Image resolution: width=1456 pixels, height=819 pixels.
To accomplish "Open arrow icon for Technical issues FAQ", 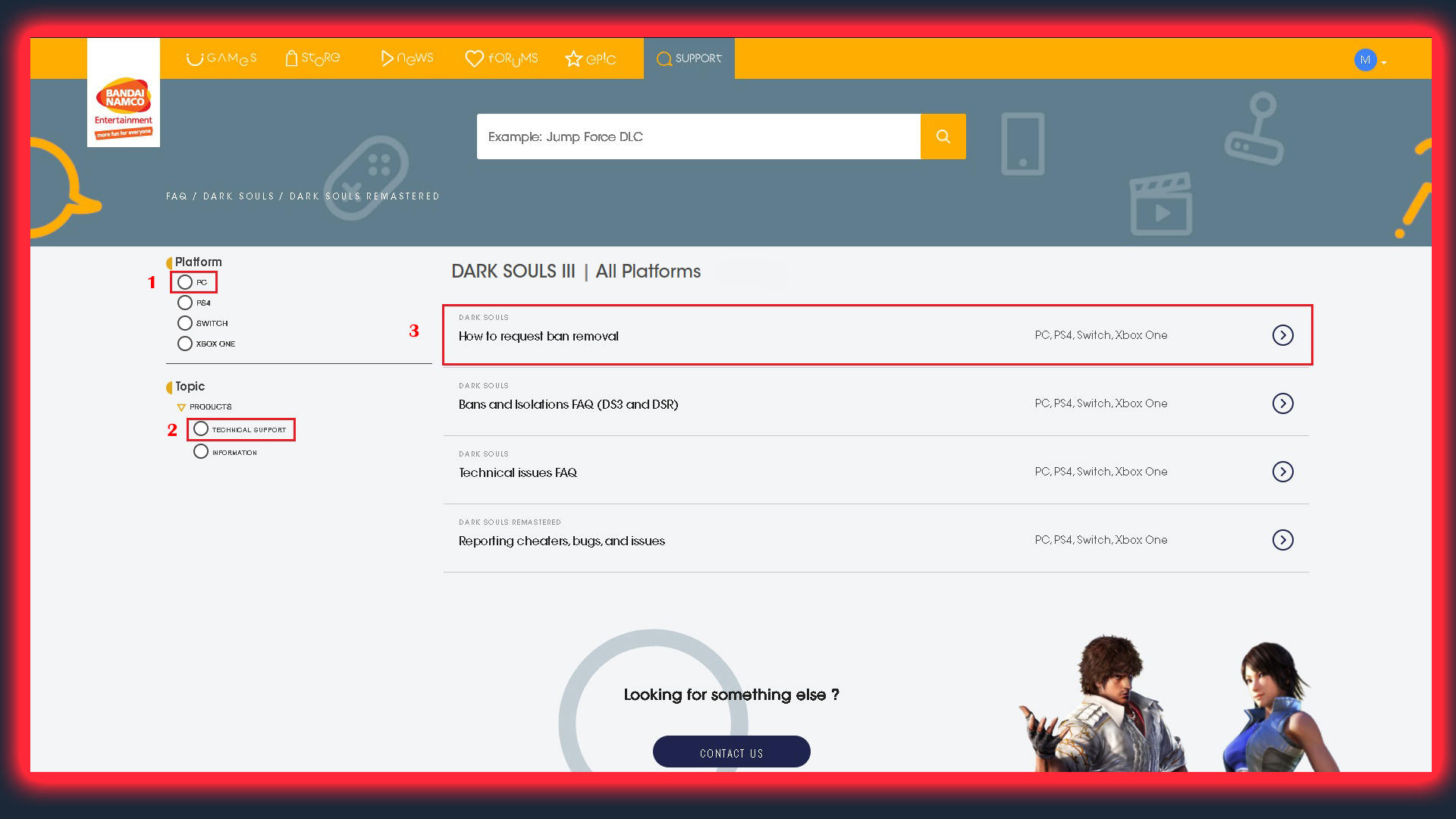I will coord(1282,472).
